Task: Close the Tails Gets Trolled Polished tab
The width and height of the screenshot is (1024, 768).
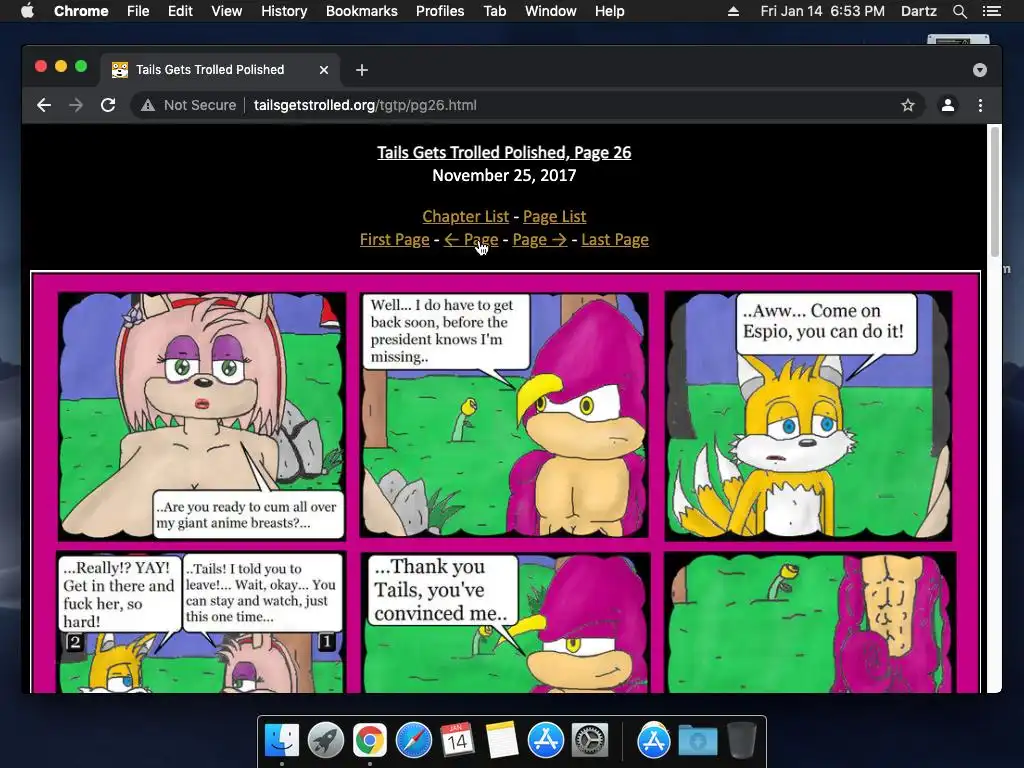Action: pos(324,70)
